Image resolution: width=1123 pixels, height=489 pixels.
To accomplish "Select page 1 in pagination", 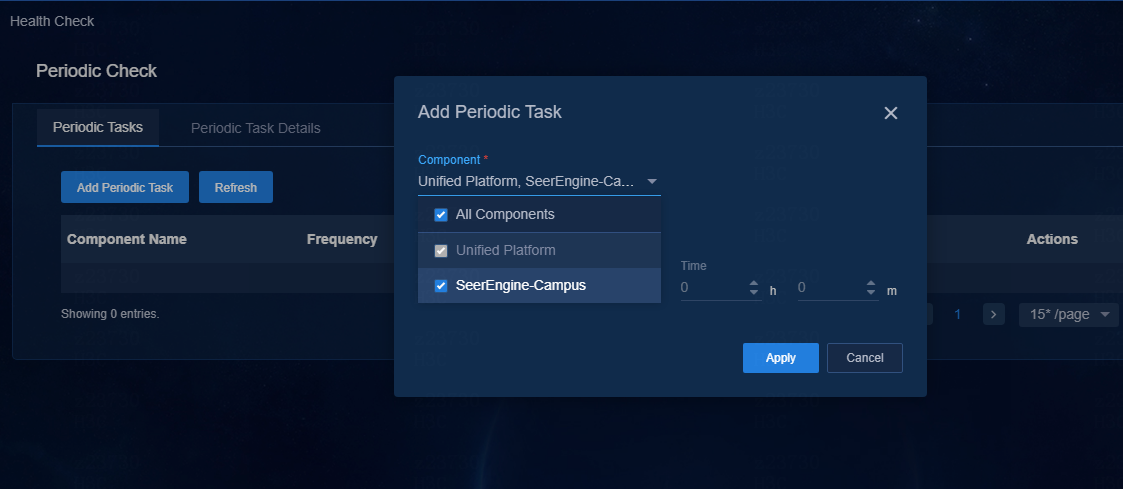I will pos(958,314).
